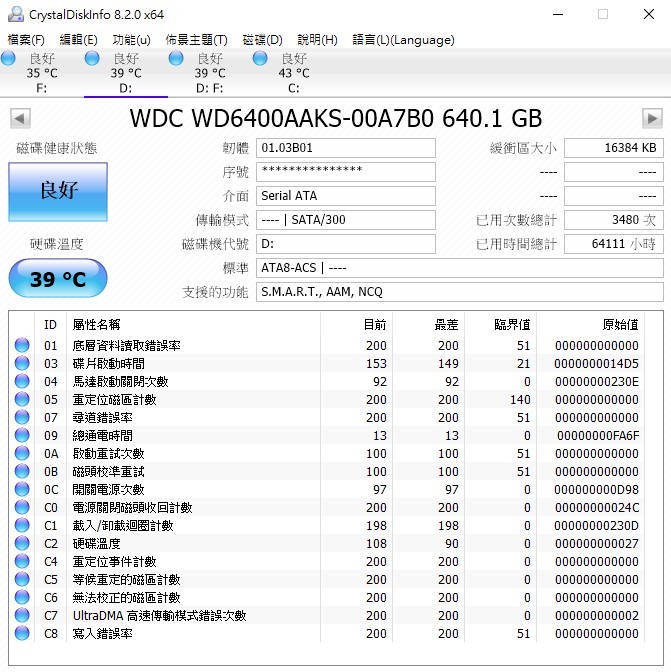The height and width of the screenshot is (672, 671).
Task: Open the 磁碟(D) menu
Action: 263,40
